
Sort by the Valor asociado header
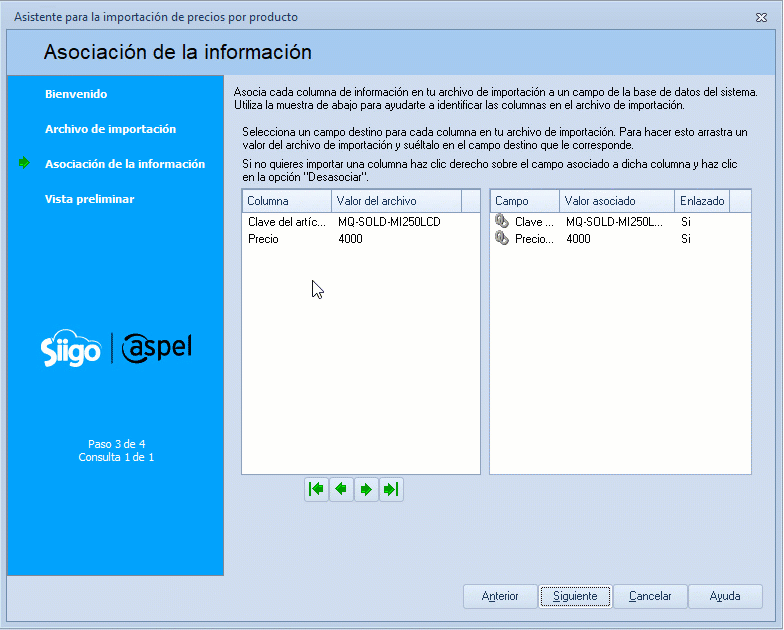coord(615,201)
